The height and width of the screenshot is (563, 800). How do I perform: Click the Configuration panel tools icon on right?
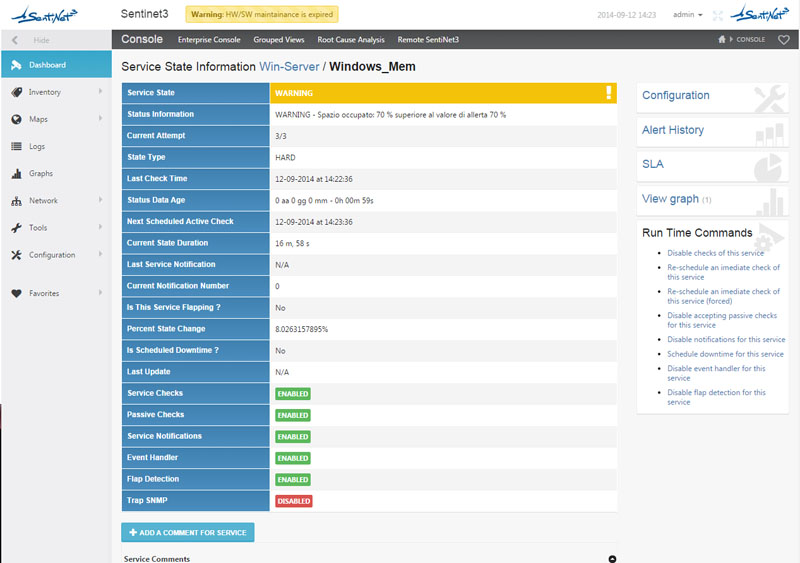coord(770,98)
